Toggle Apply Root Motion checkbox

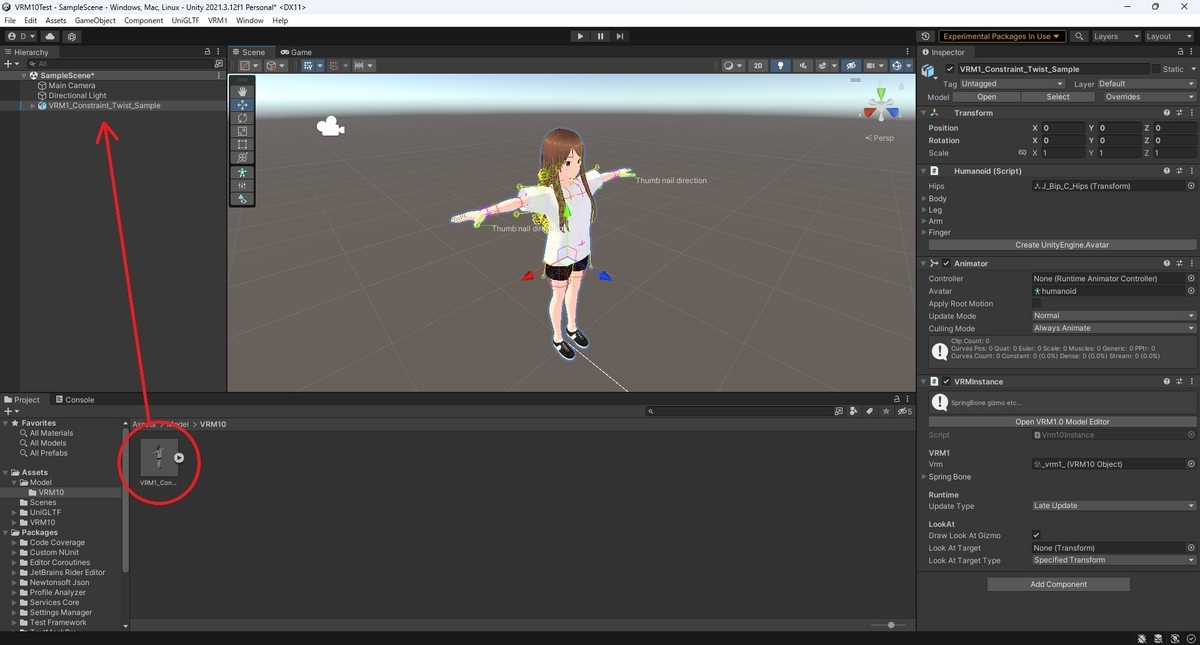(x=1036, y=303)
